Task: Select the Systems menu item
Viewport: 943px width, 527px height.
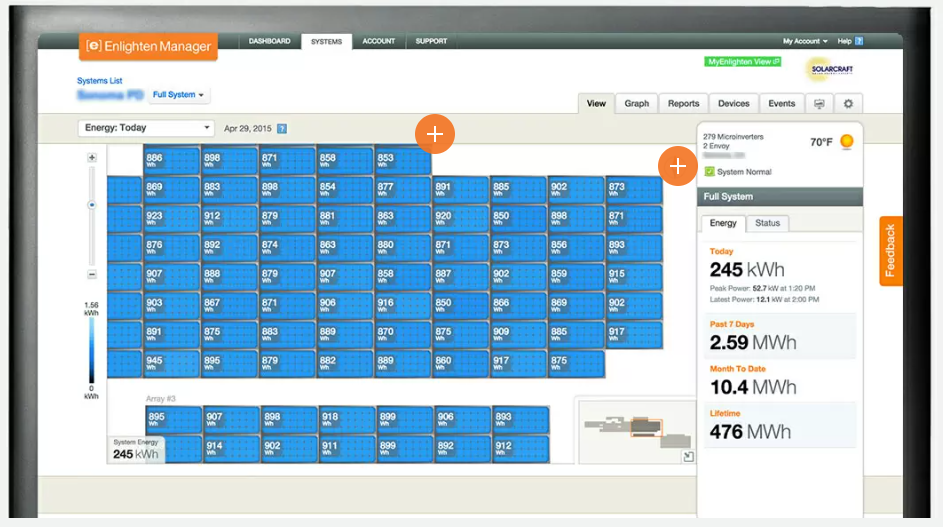Action: point(327,42)
